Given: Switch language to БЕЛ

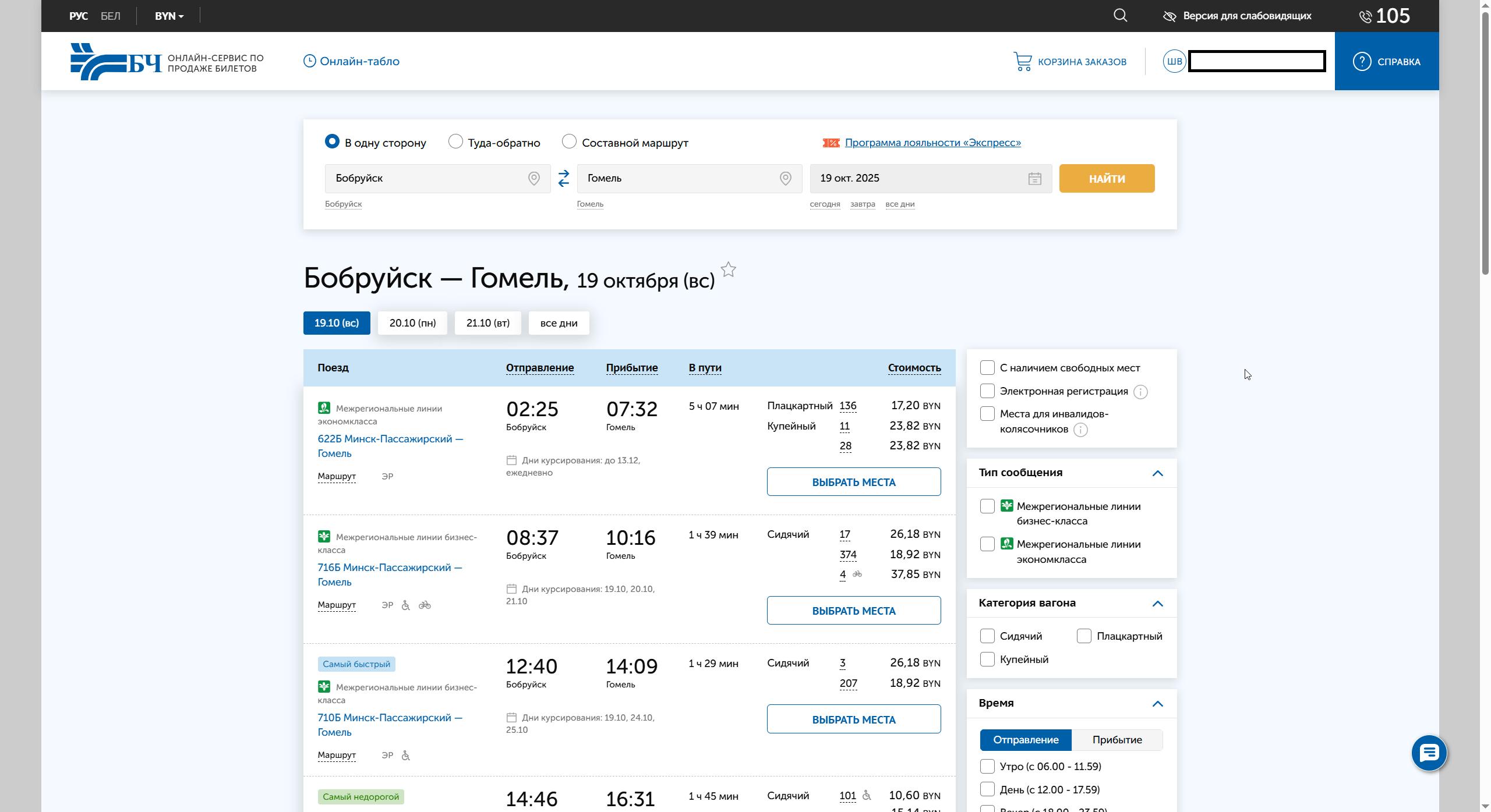Looking at the screenshot, I should point(111,16).
